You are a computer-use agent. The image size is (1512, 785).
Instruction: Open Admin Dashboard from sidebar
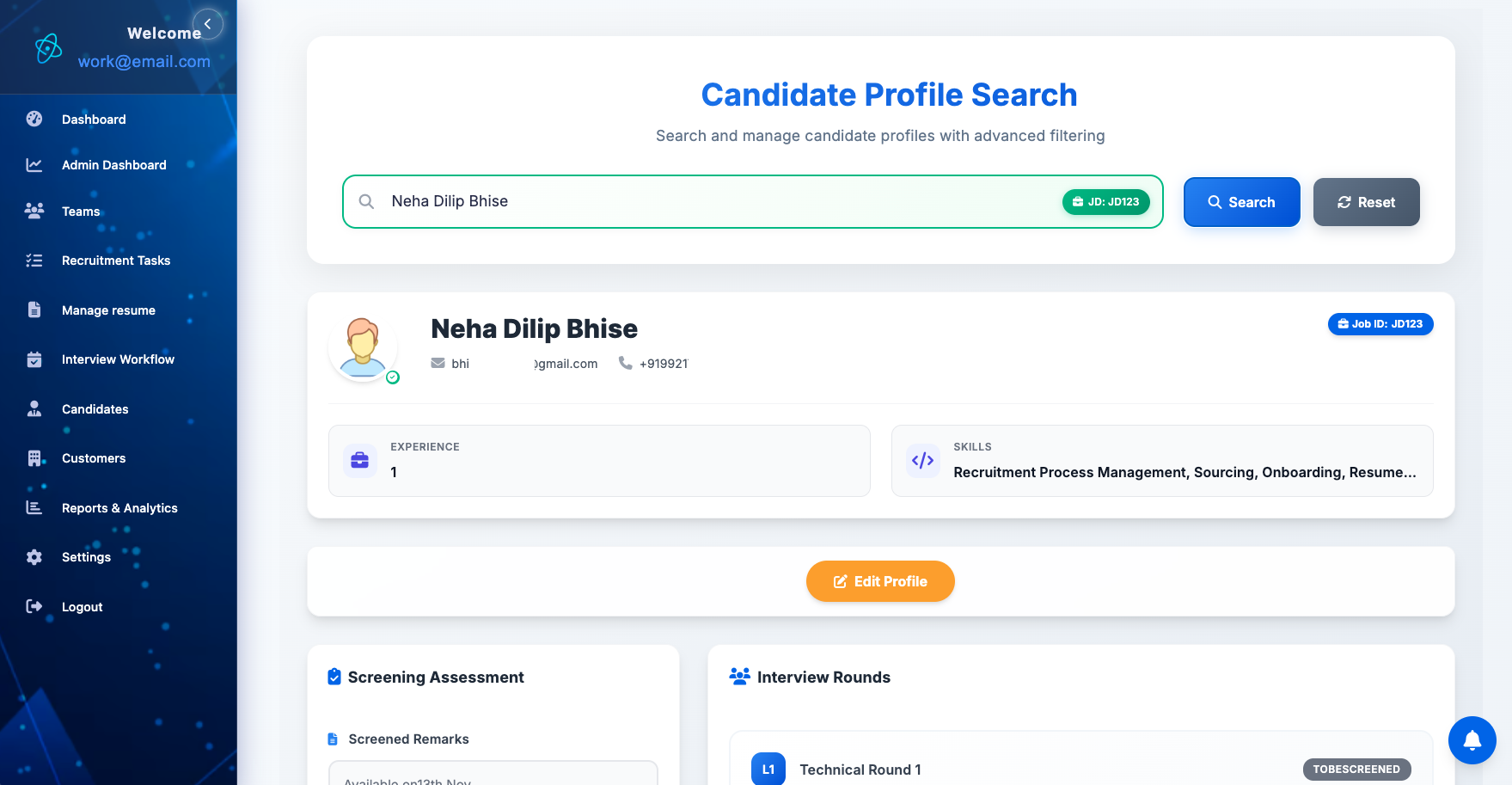[x=113, y=165]
